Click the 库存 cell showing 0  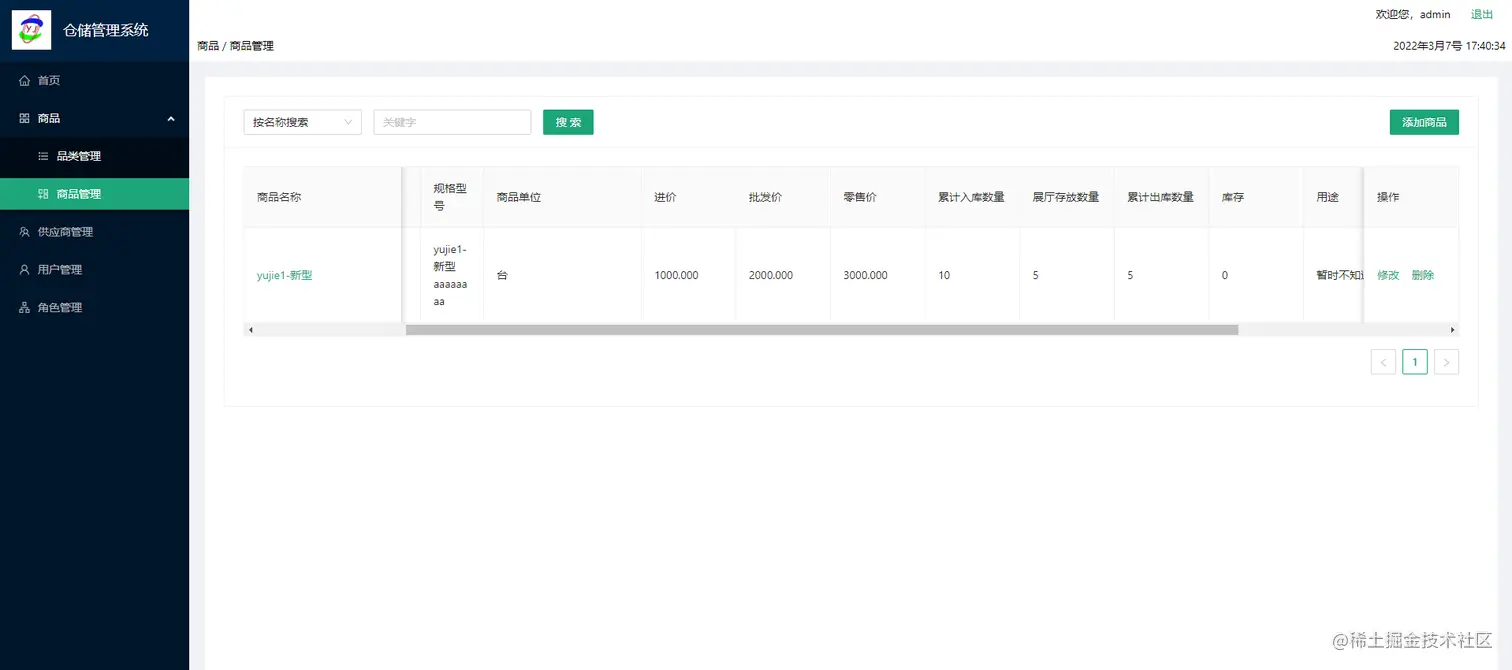[x=1255, y=275]
